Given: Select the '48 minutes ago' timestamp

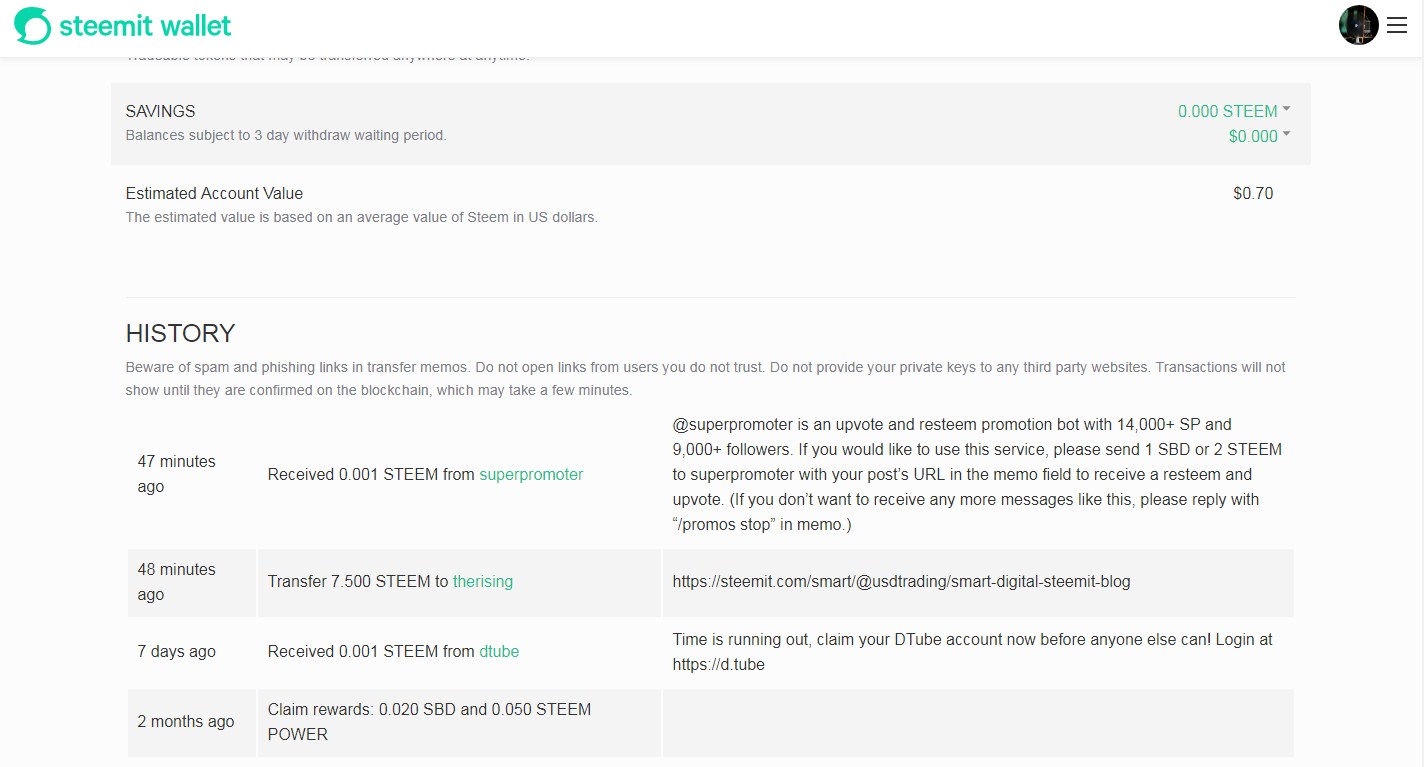Looking at the screenshot, I should (177, 582).
